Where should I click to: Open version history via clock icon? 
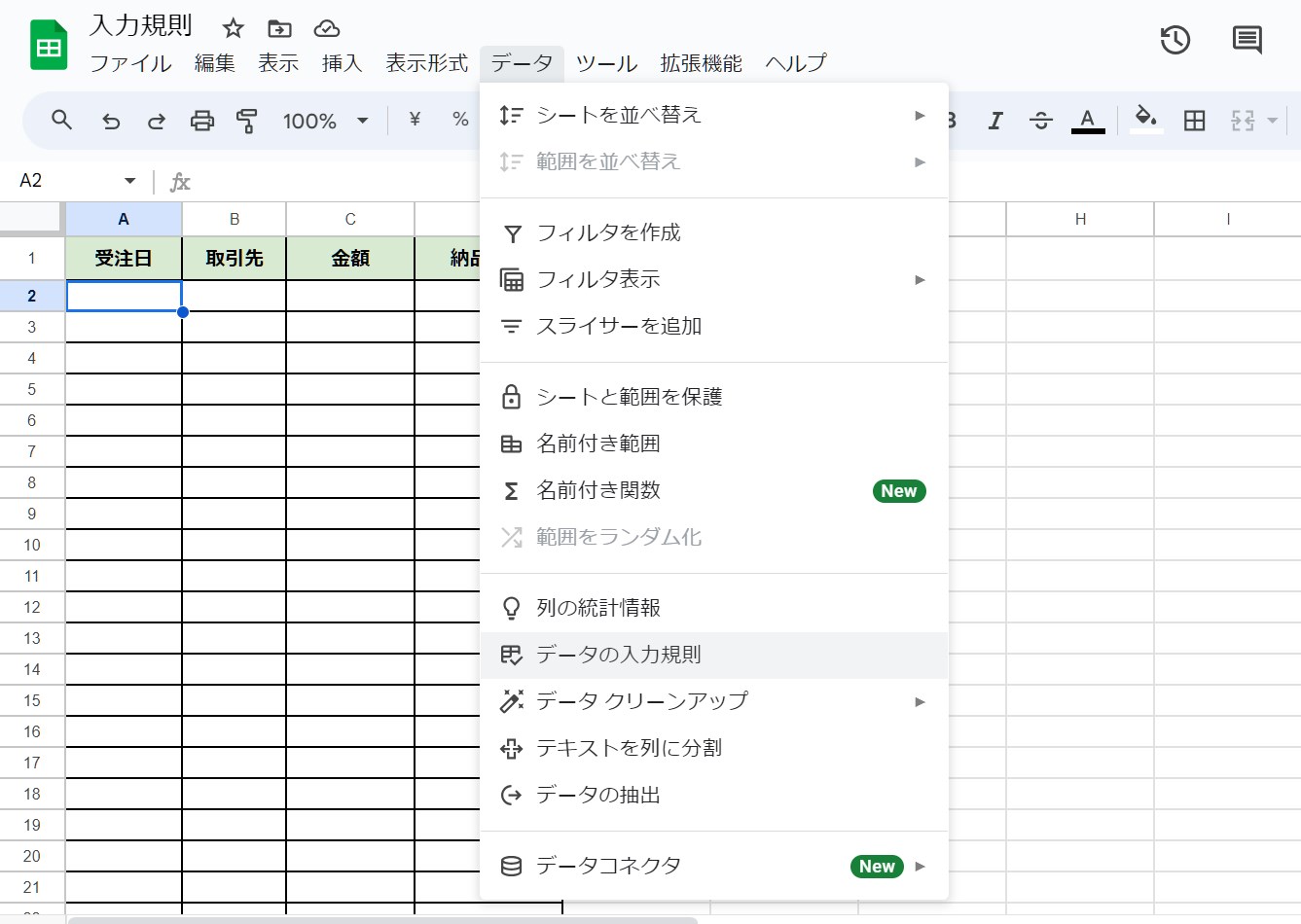click(1175, 41)
